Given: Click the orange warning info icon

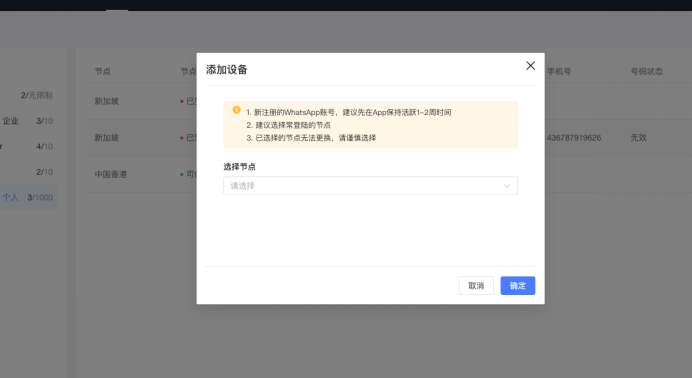Looking at the screenshot, I should 237,110.
